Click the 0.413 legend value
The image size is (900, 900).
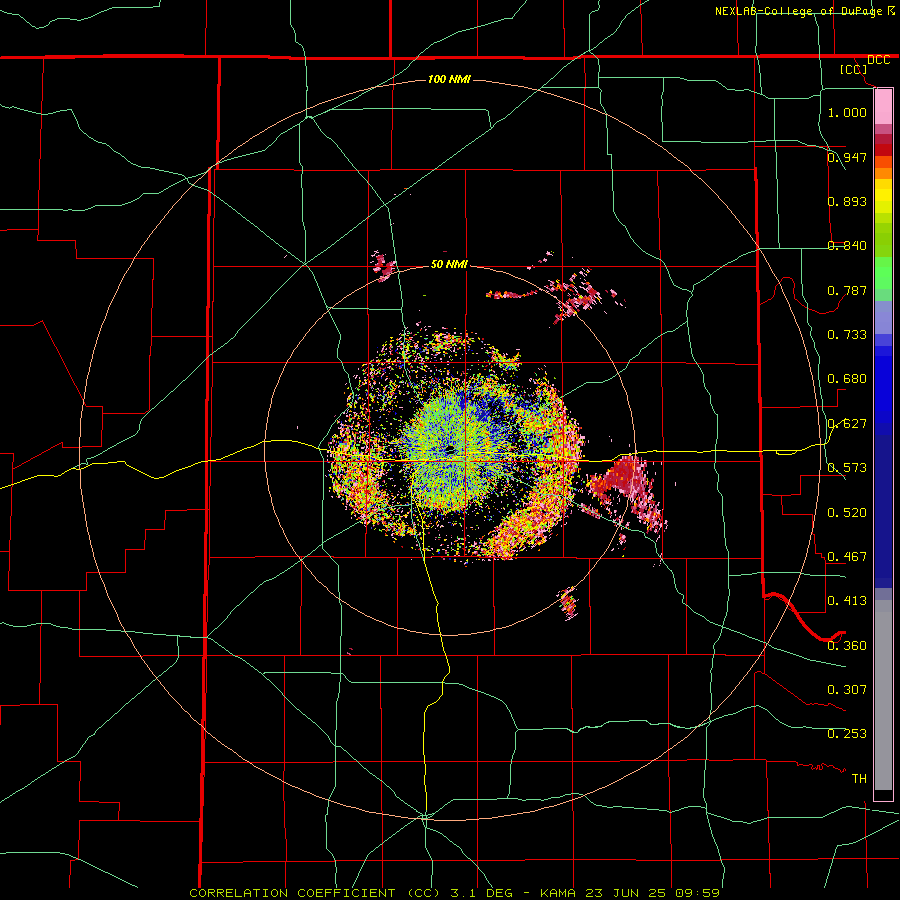[847, 601]
